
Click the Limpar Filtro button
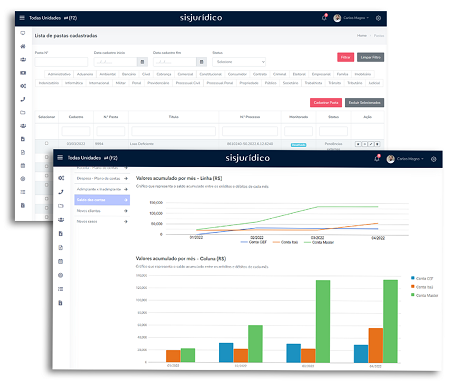click(x=370, y=57)
